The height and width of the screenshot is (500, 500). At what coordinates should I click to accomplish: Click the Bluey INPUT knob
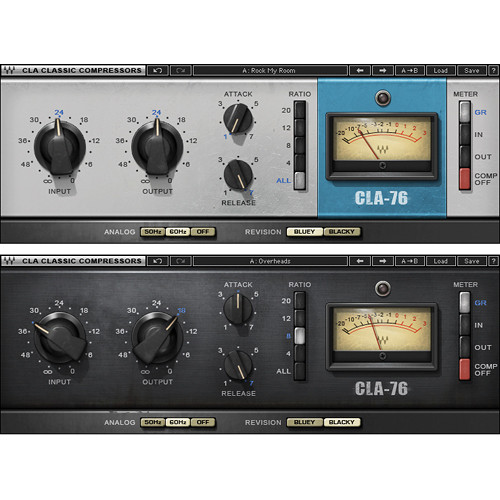60,147
